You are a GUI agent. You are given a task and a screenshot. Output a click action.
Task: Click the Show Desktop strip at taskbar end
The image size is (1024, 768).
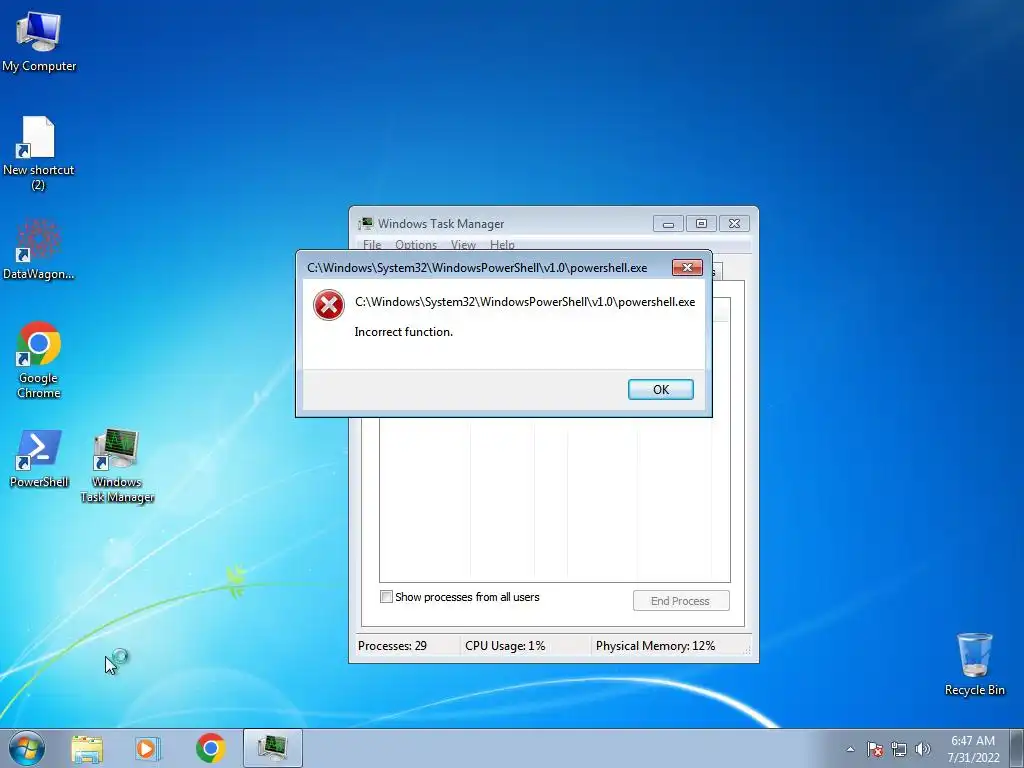(1017, 749)
